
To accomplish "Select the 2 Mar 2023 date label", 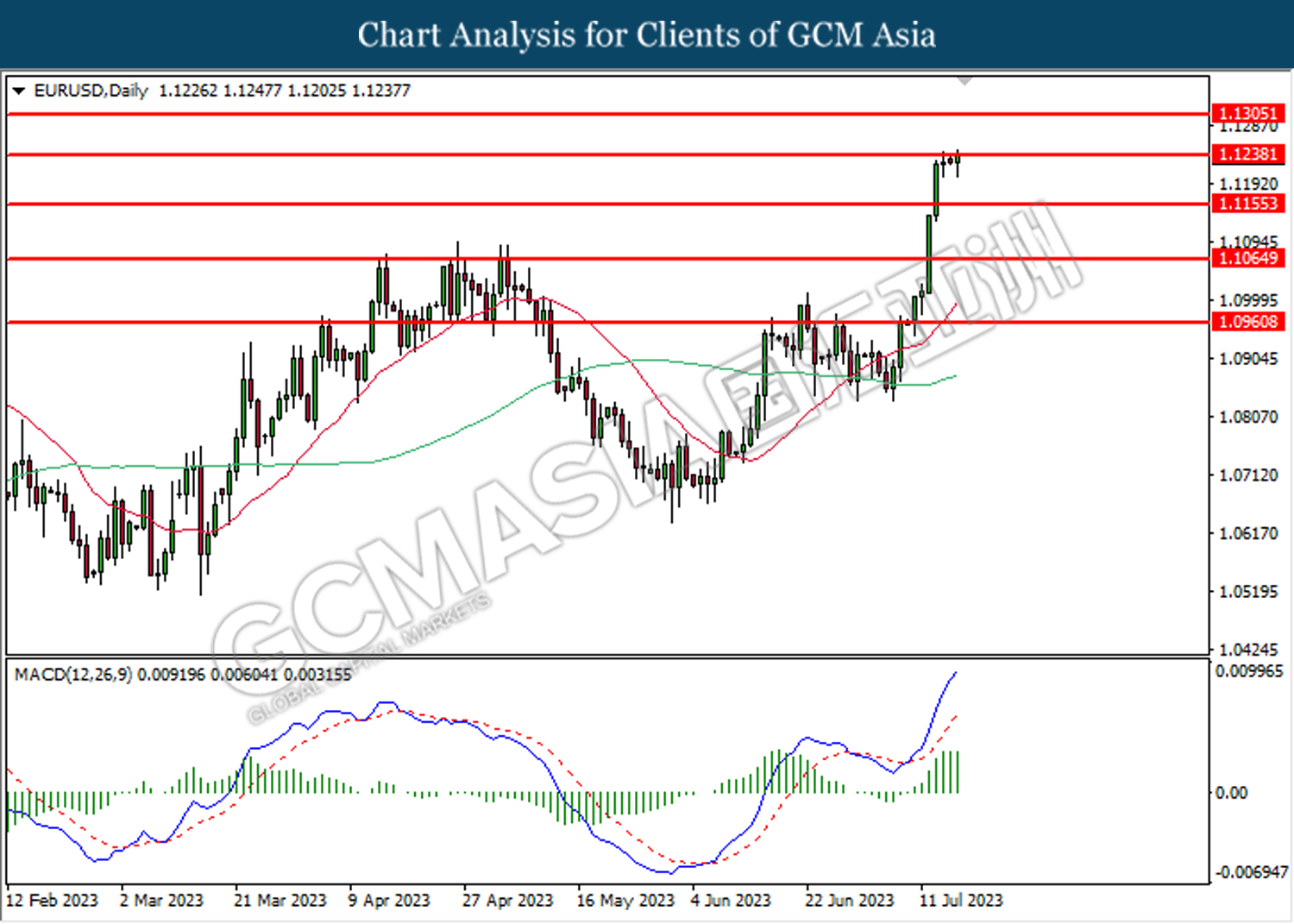I will coord(161,901).
